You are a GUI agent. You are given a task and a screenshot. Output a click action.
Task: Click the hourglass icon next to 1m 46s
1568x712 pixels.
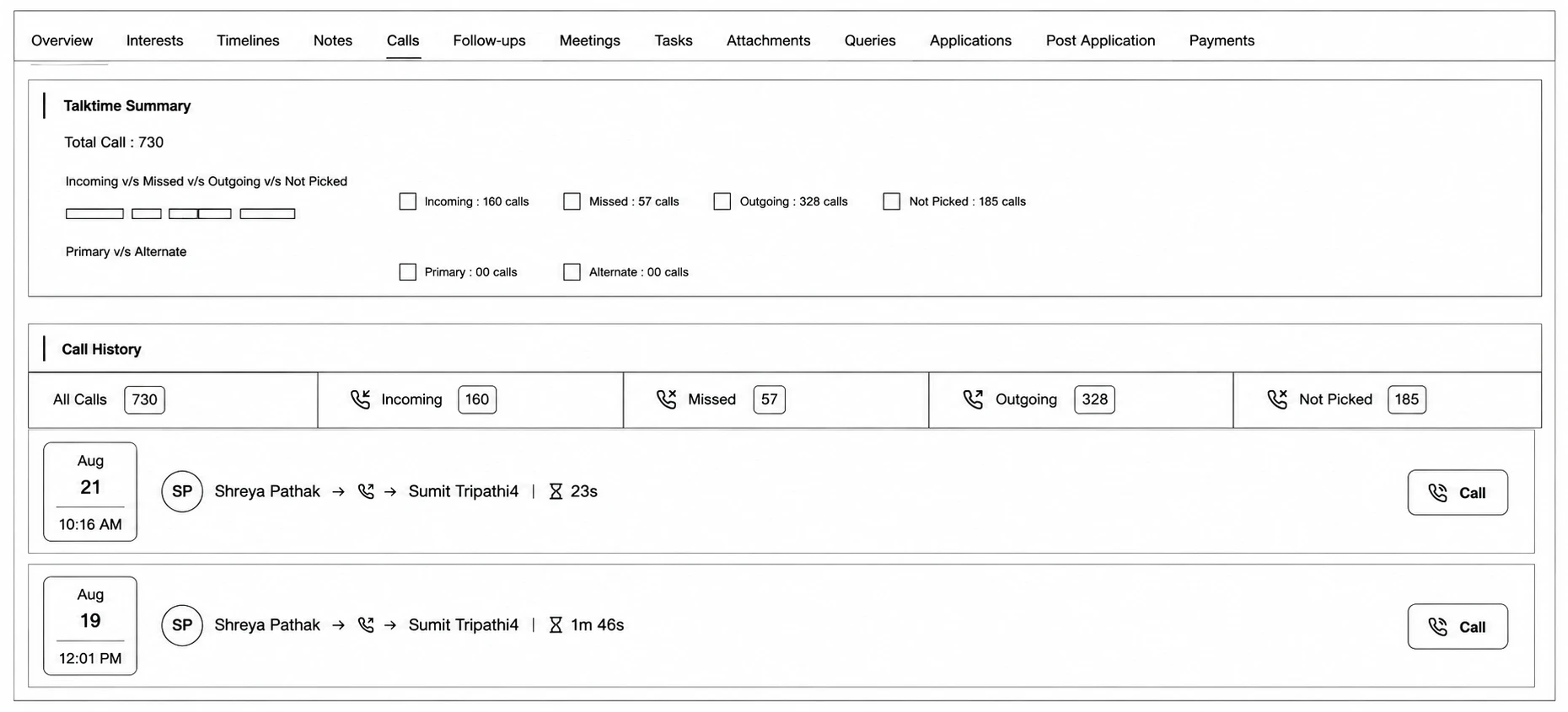[556, 625]
